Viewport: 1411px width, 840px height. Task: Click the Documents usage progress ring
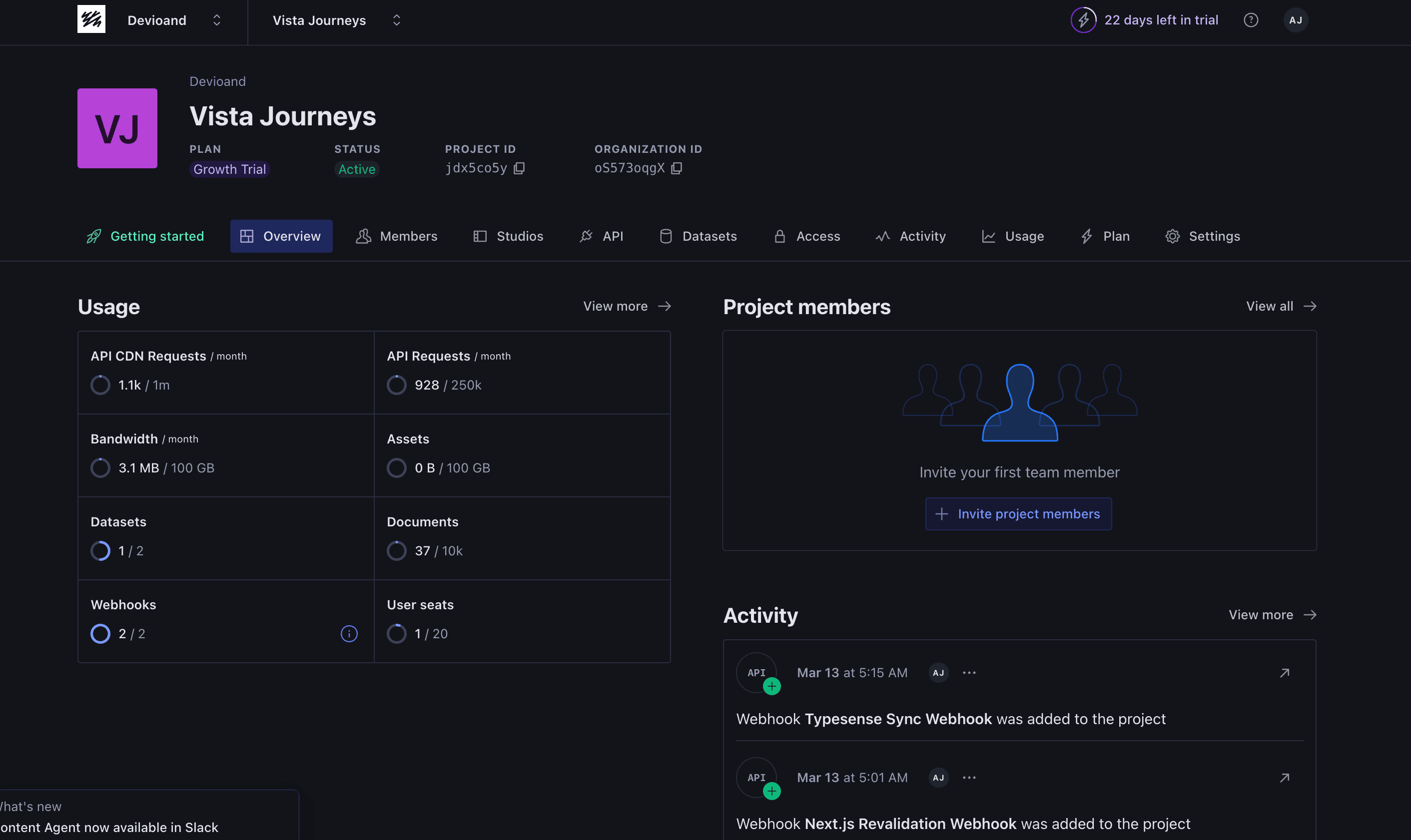click(396, 550)
